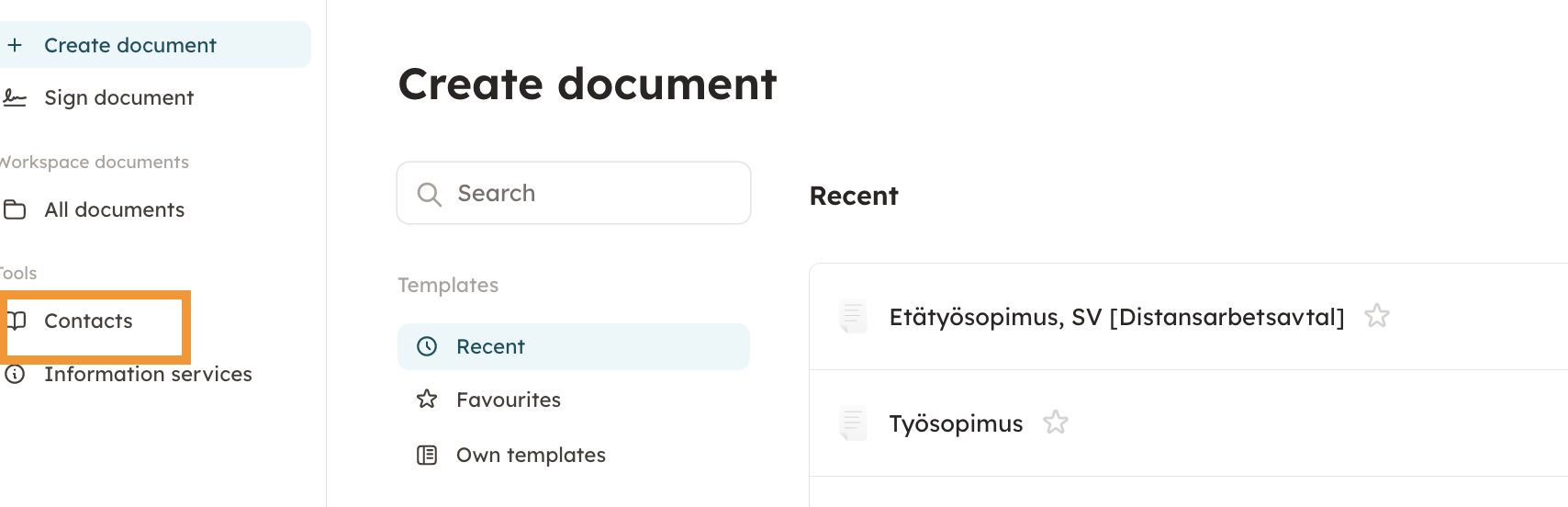Open Information services
The image size is (1568, 507).
148,374
